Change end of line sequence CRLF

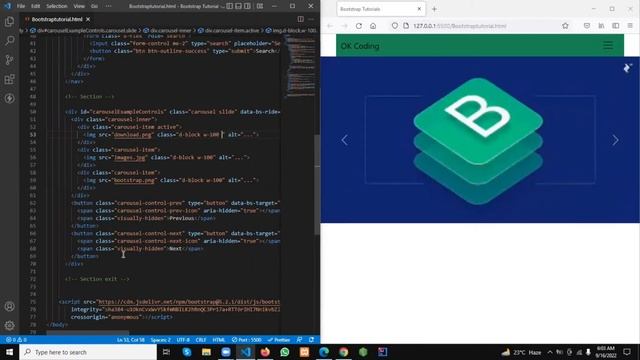tap(201, 340)
